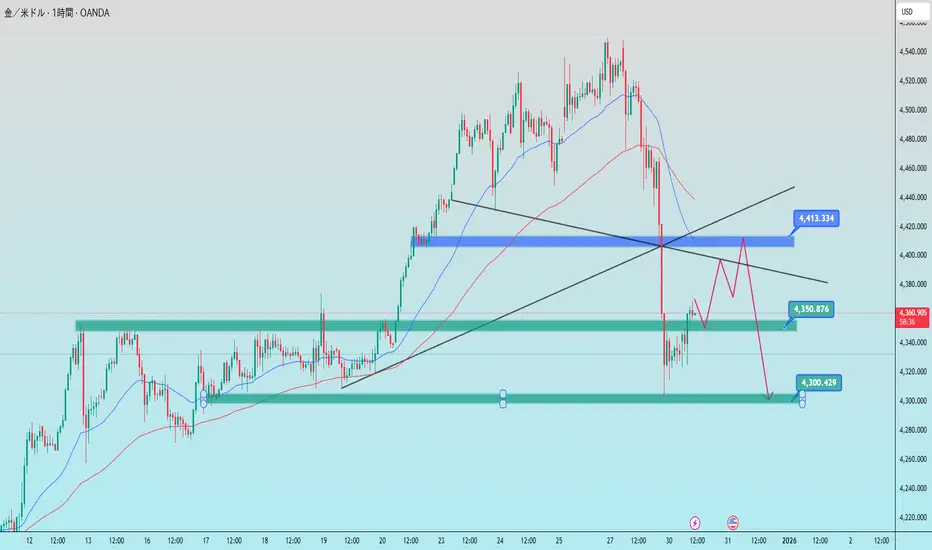
Task: Select the blue resistance zone rectangle
Action: [x=602, y=241]
